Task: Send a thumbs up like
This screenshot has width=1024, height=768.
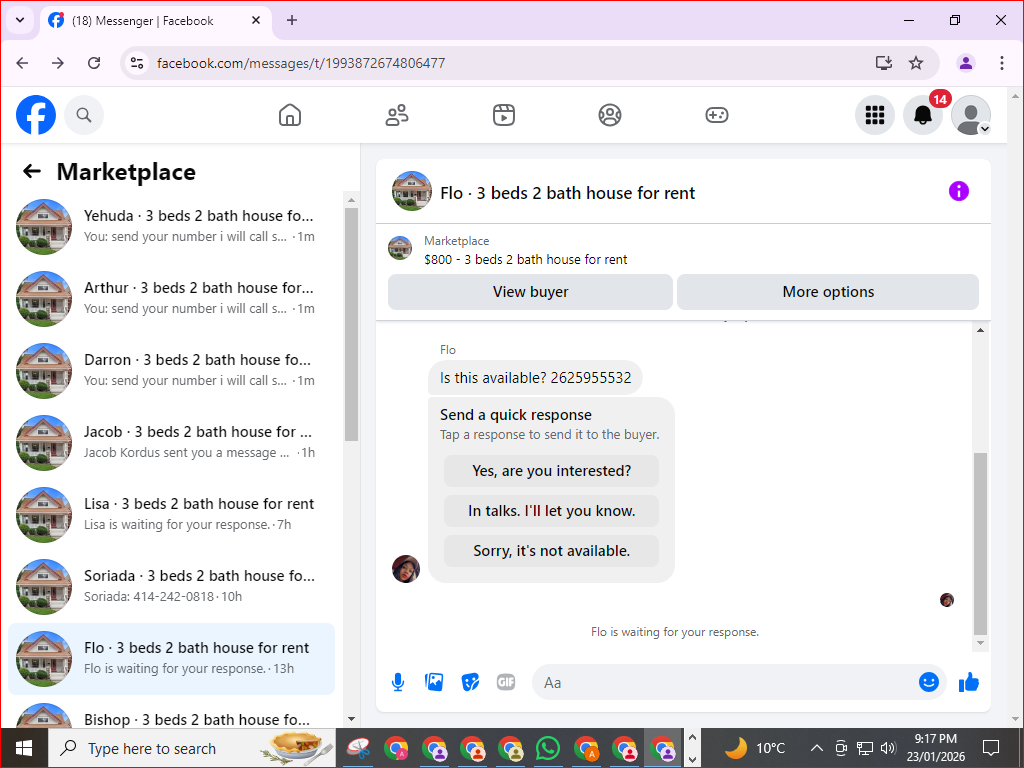Action: coord(969,682)
